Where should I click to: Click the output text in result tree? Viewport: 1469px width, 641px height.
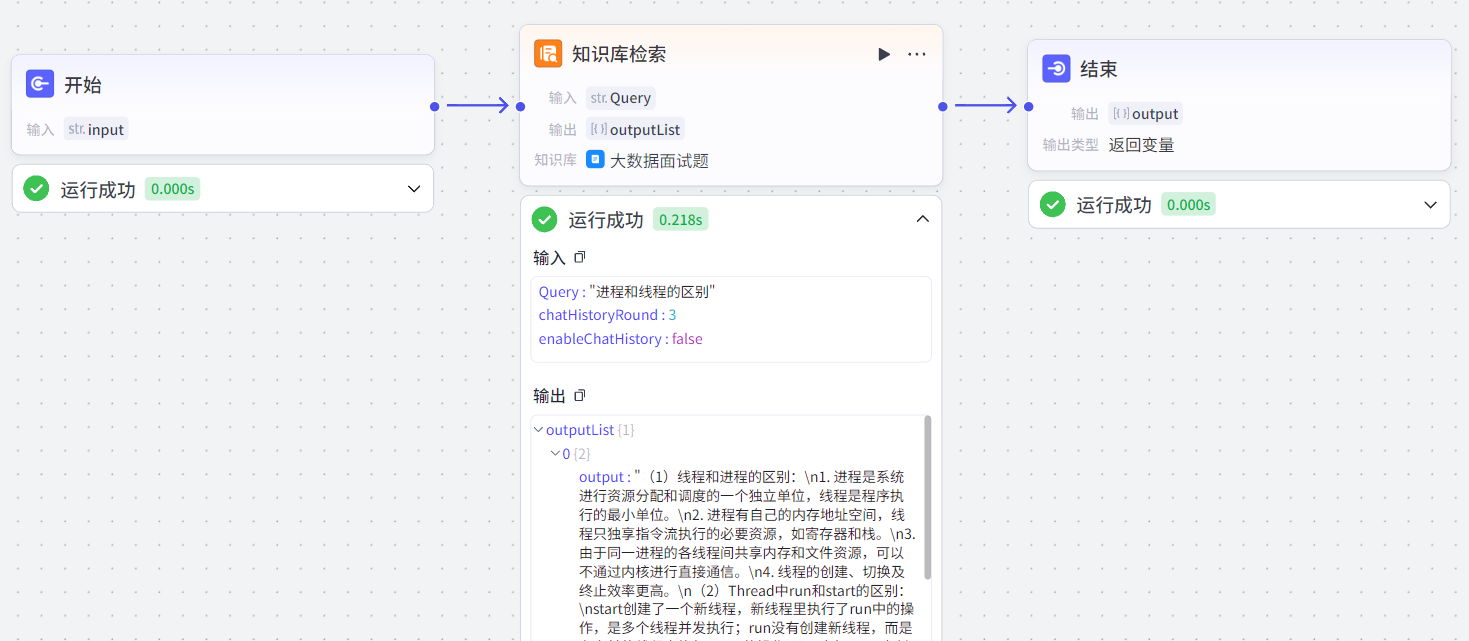point(747,552)
